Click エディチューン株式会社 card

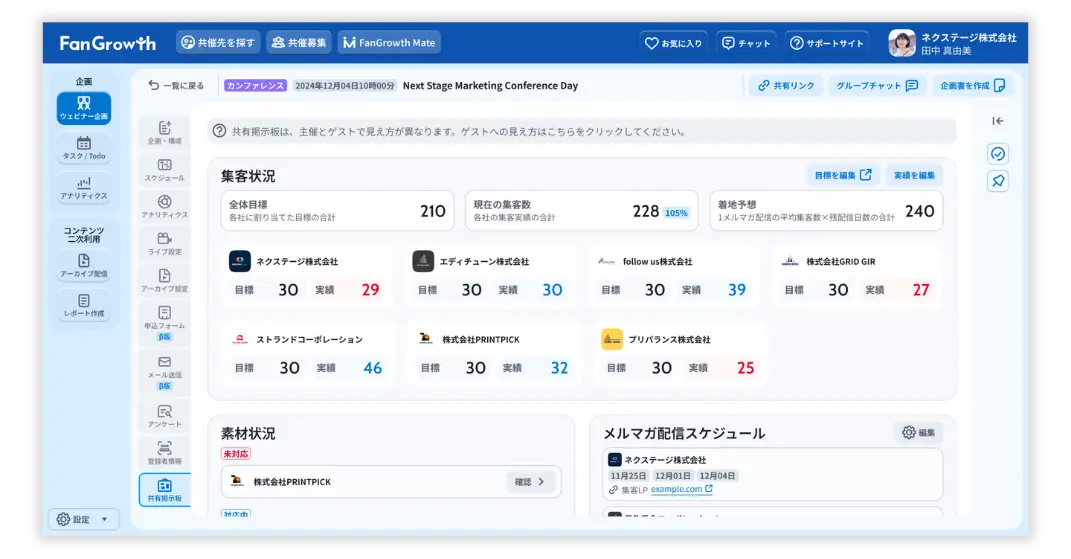[490, 277]
